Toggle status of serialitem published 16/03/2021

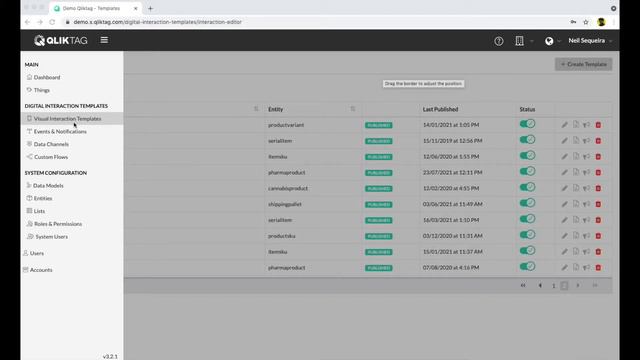pos(527,219)
